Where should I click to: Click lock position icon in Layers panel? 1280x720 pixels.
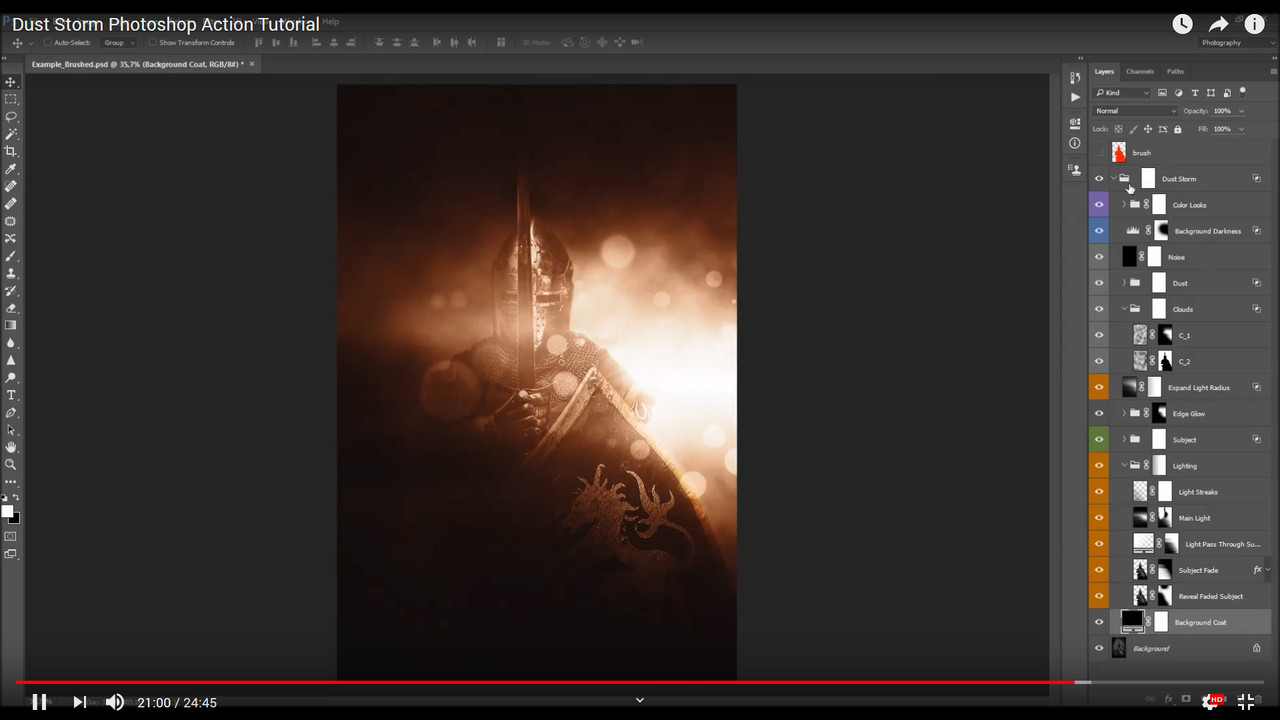[1147, 129]
